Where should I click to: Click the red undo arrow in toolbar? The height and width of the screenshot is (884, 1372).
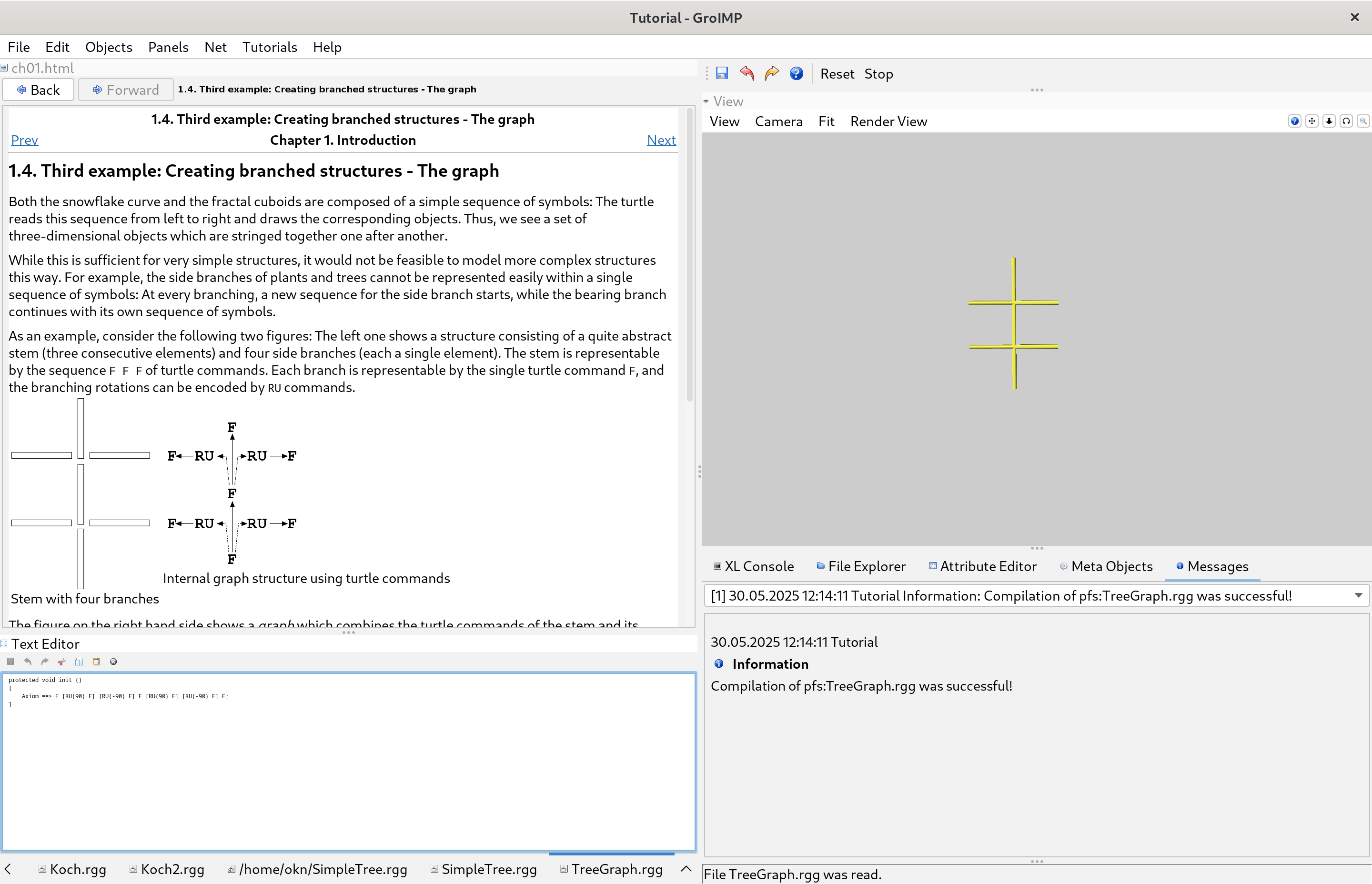747,73
